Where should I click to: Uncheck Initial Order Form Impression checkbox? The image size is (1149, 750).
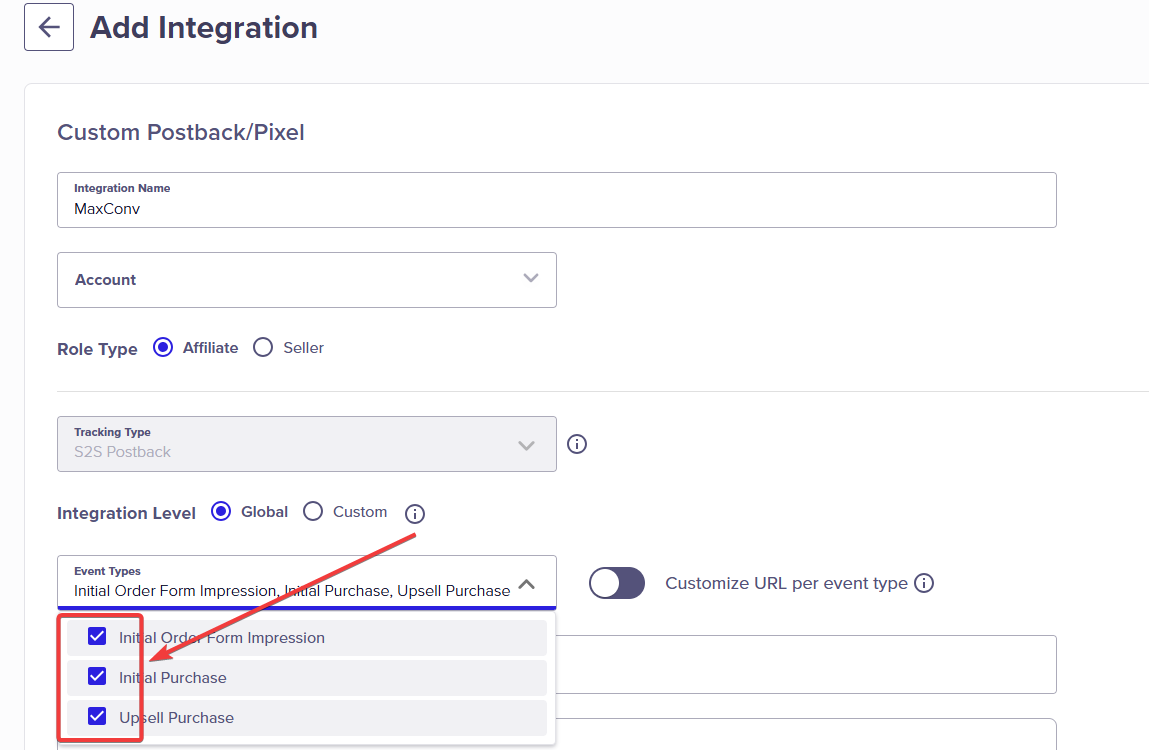[x=97, y=636]
